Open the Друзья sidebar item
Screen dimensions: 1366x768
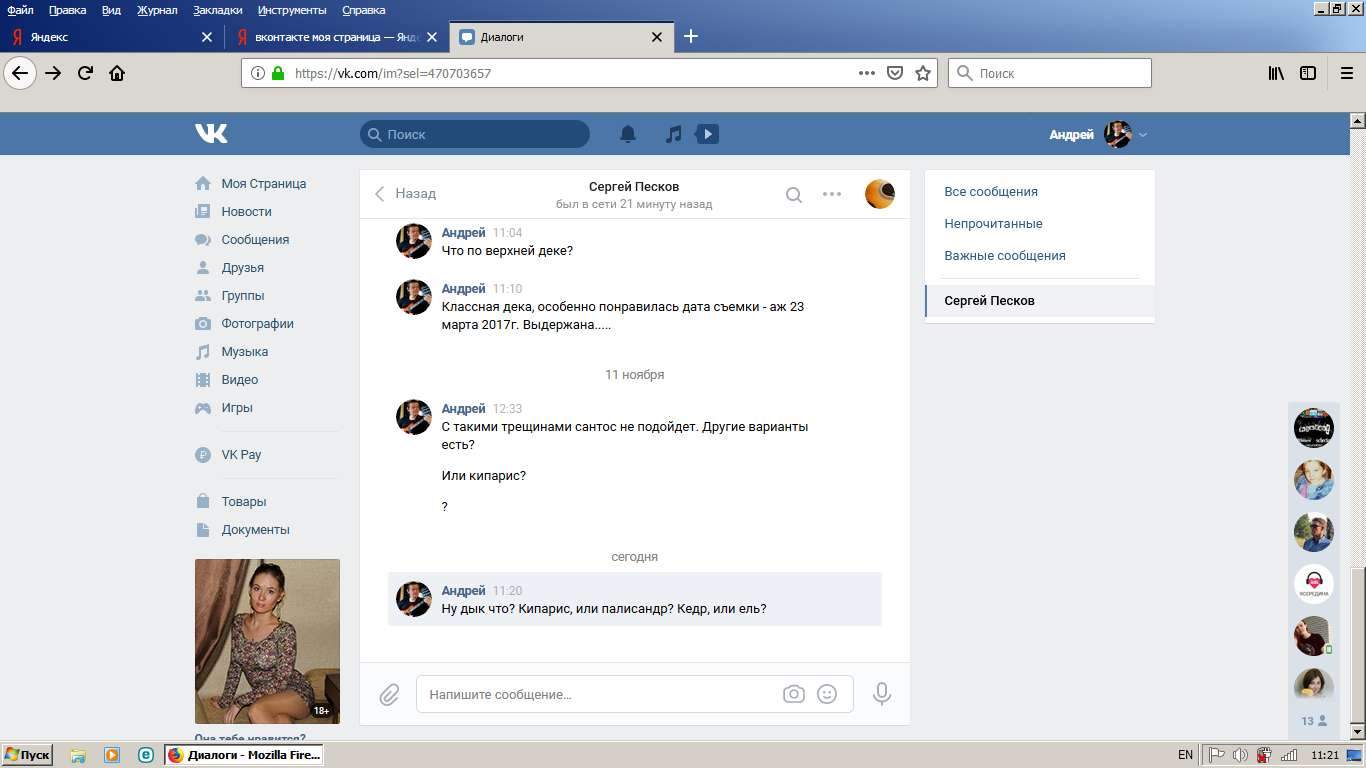242,268
